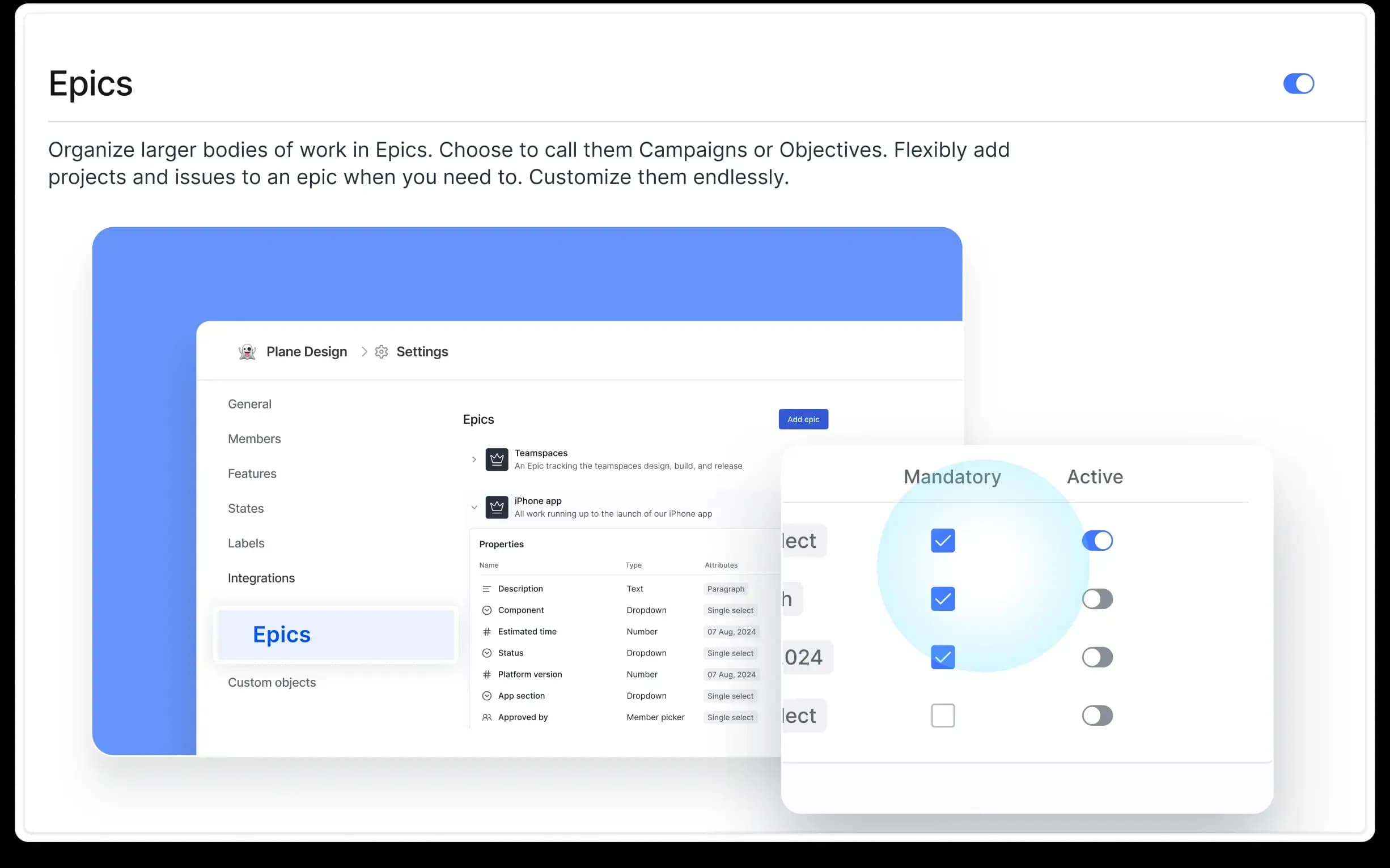This screenshot has height=868, width=1390.
Task: Collapse the iPhone app epic row
Action: (x=474, y=507)
